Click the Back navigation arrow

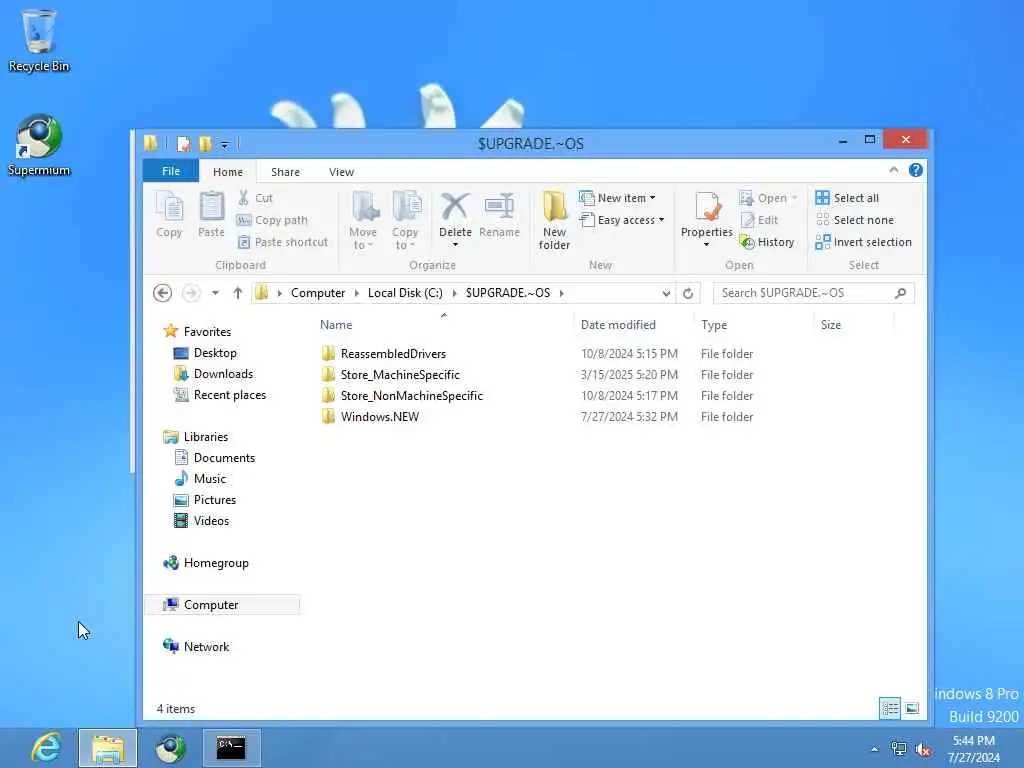tap(163, 293)
